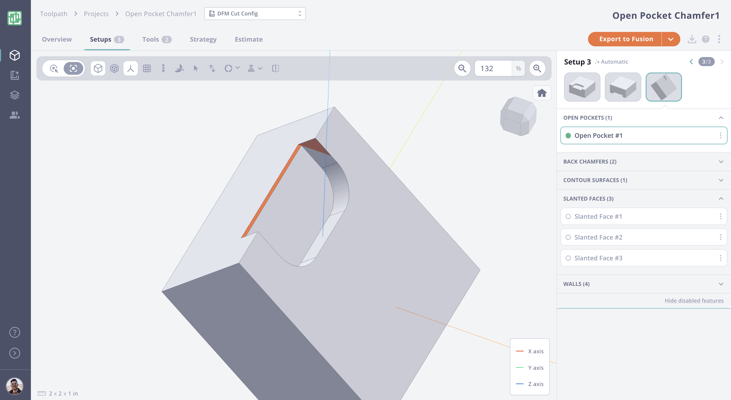Image resolution: width=731 pixels, height=400 pixels.
Task: Click the Export to Fusion button
Action: [x=625, y=39]
